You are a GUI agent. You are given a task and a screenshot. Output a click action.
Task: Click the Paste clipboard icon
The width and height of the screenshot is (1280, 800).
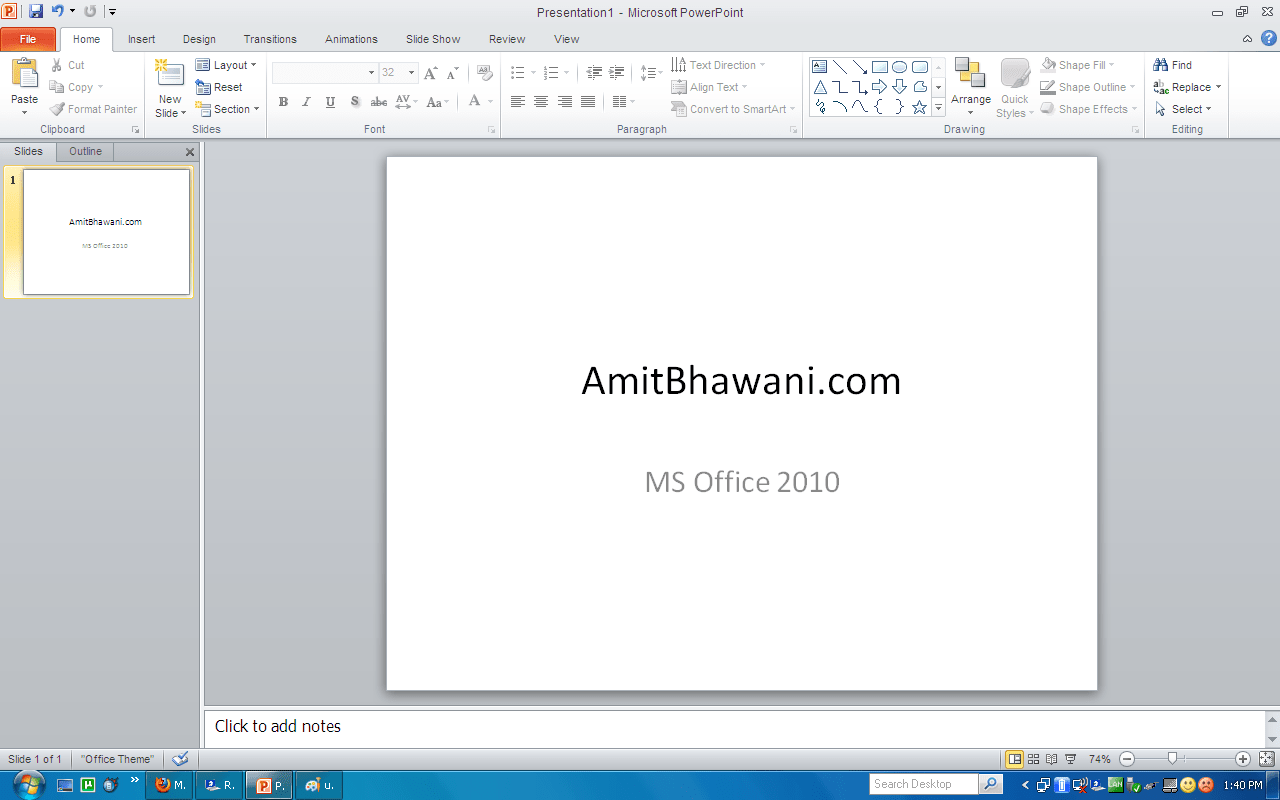[x=24, y=74]
